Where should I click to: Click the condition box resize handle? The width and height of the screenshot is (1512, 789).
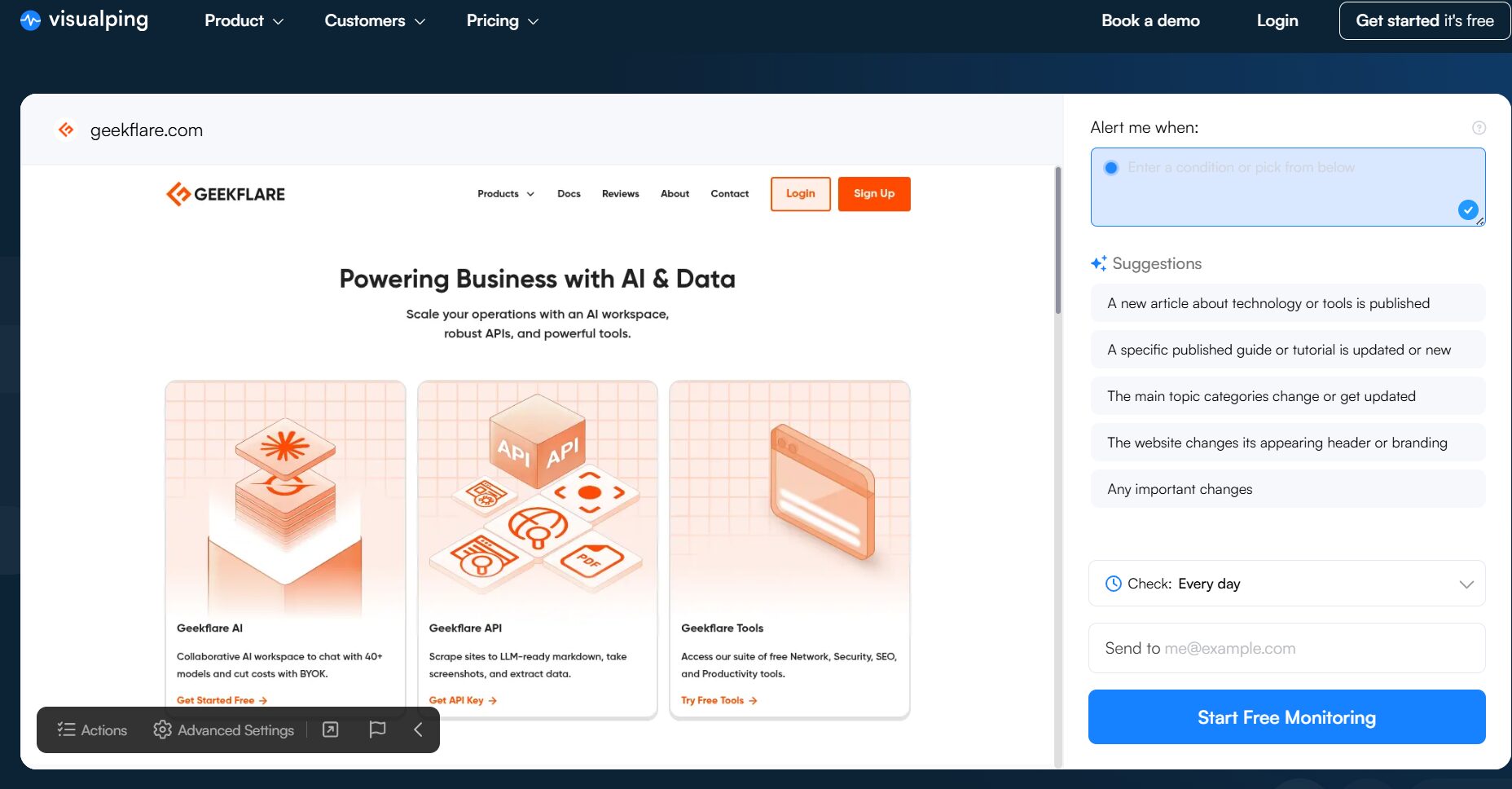(1480, 221)
